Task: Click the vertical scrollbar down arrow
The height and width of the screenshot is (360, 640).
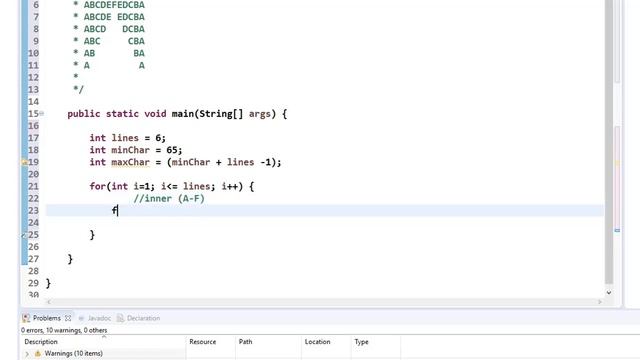Action: 609,292
